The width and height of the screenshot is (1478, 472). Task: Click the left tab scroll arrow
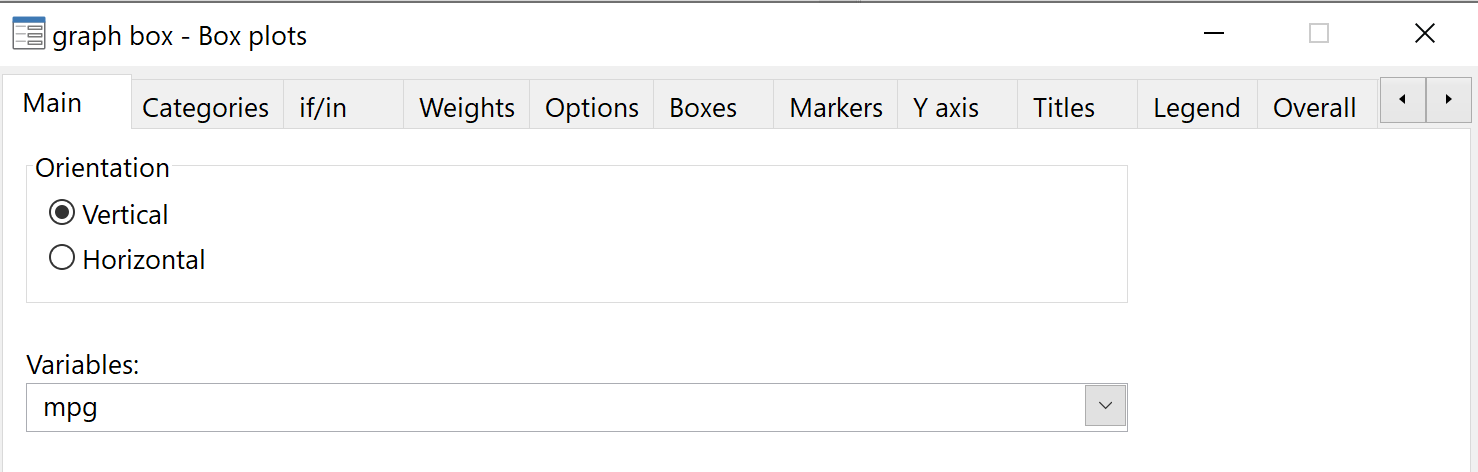1403,100
